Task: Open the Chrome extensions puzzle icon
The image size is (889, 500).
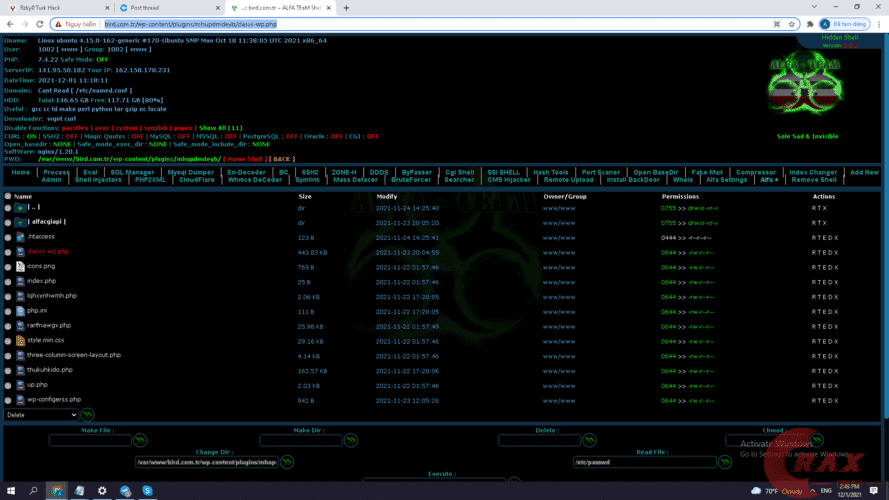Action: [810, 24]
